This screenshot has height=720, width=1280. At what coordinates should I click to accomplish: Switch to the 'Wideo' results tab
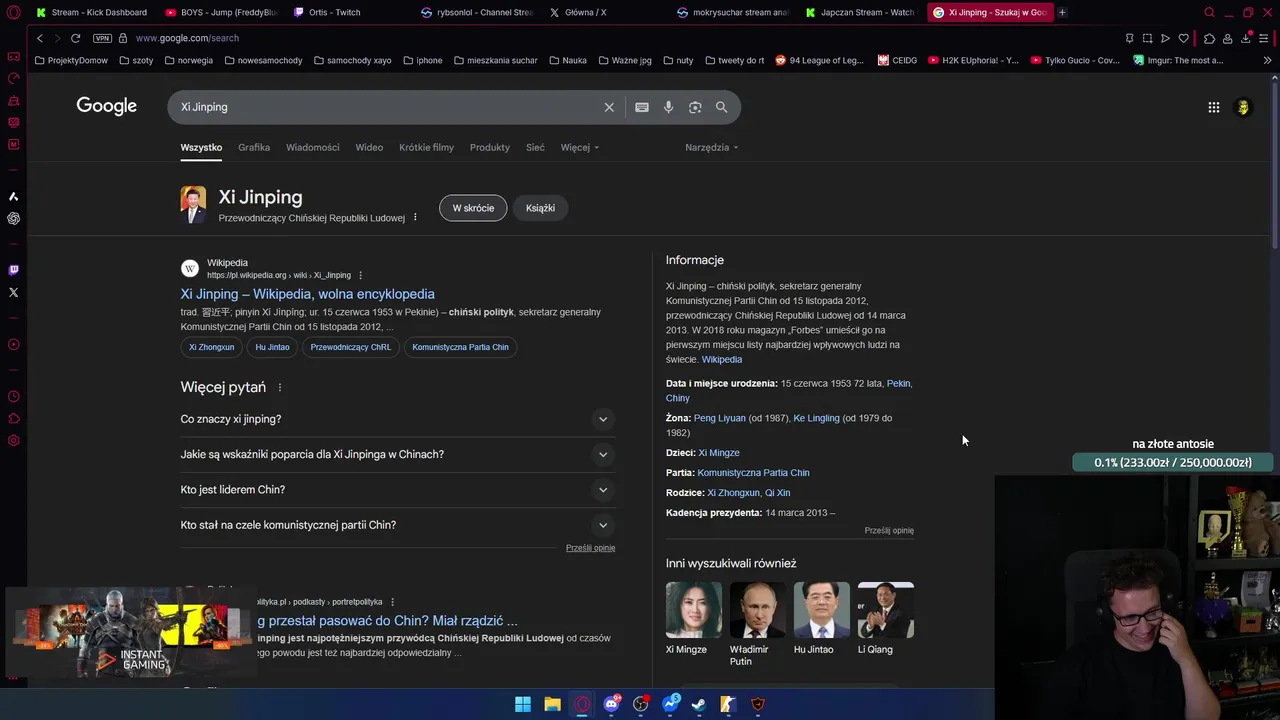click(369, 147)
